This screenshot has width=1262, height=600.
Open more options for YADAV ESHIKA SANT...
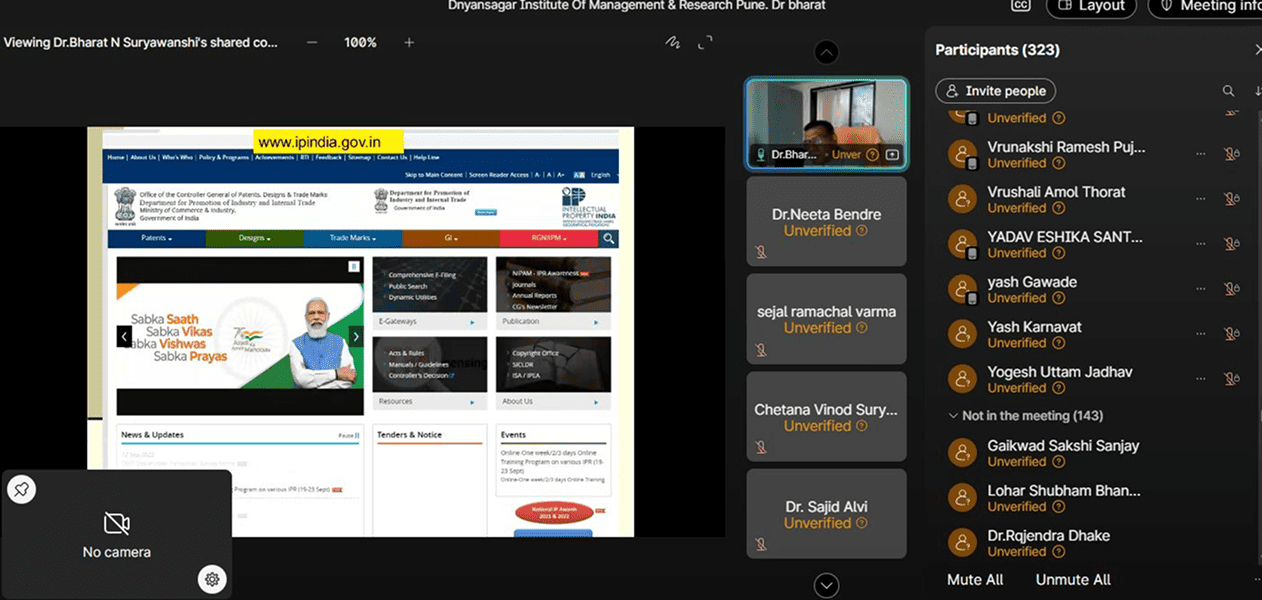click(1201, 244)
